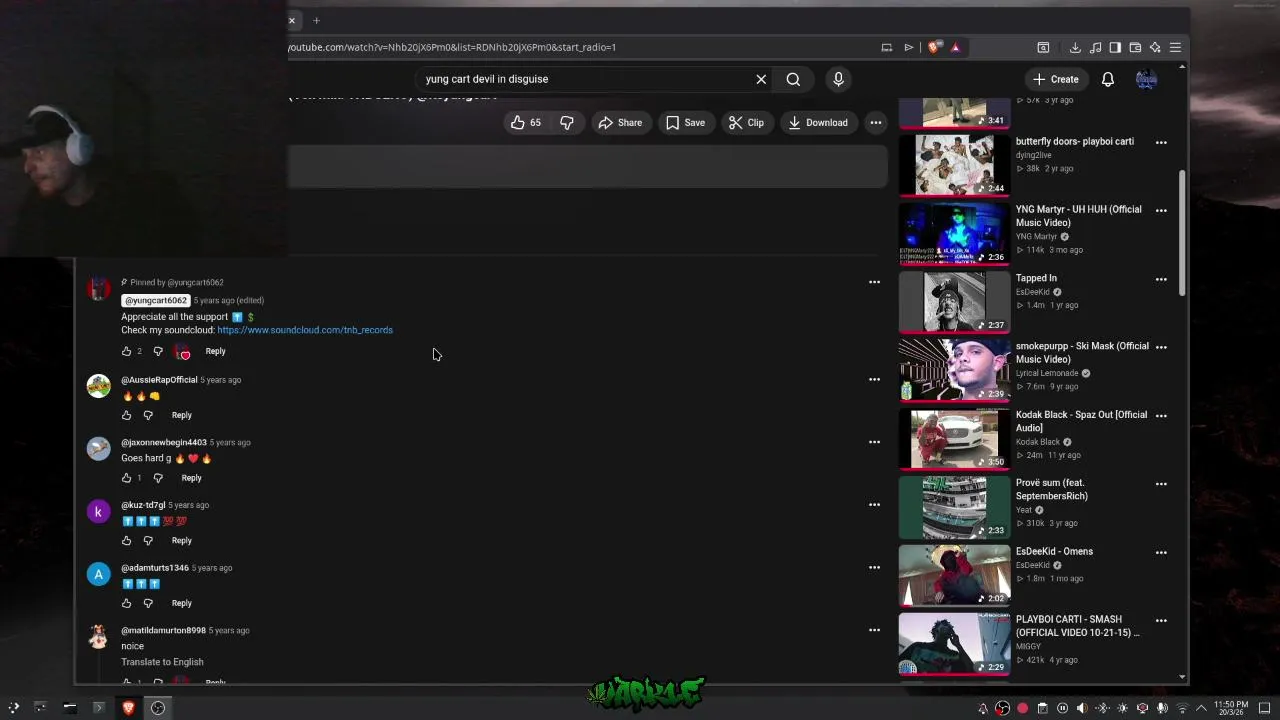
Task: Open Brave Shields lion icon
Action: click(x=934, y=47)
